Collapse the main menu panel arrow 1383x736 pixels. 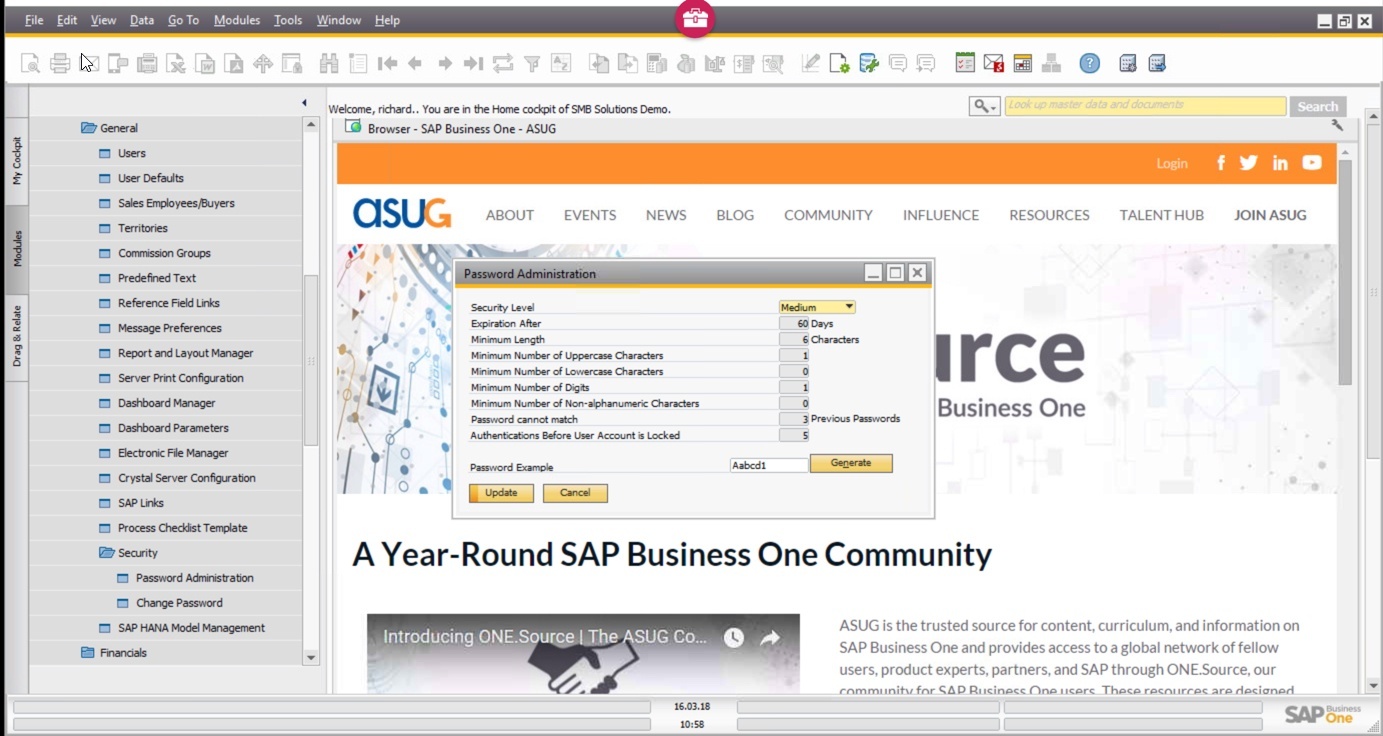[304, 103]
